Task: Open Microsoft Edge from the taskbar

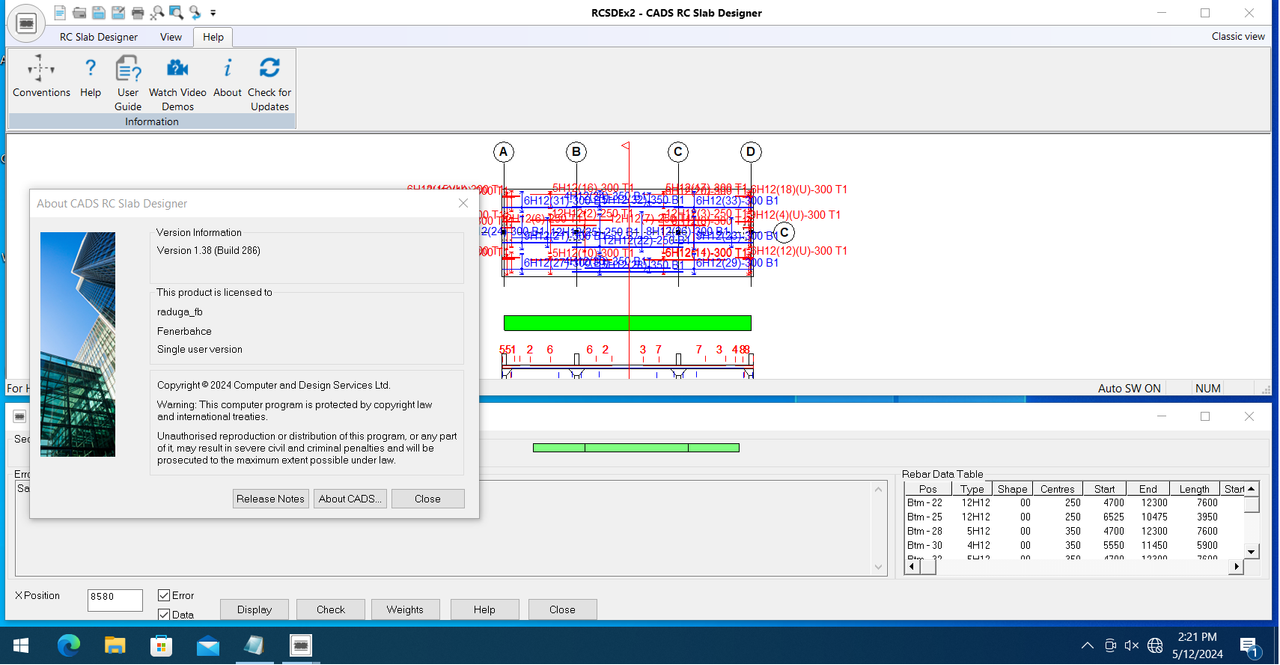Action: coord(68,645)
